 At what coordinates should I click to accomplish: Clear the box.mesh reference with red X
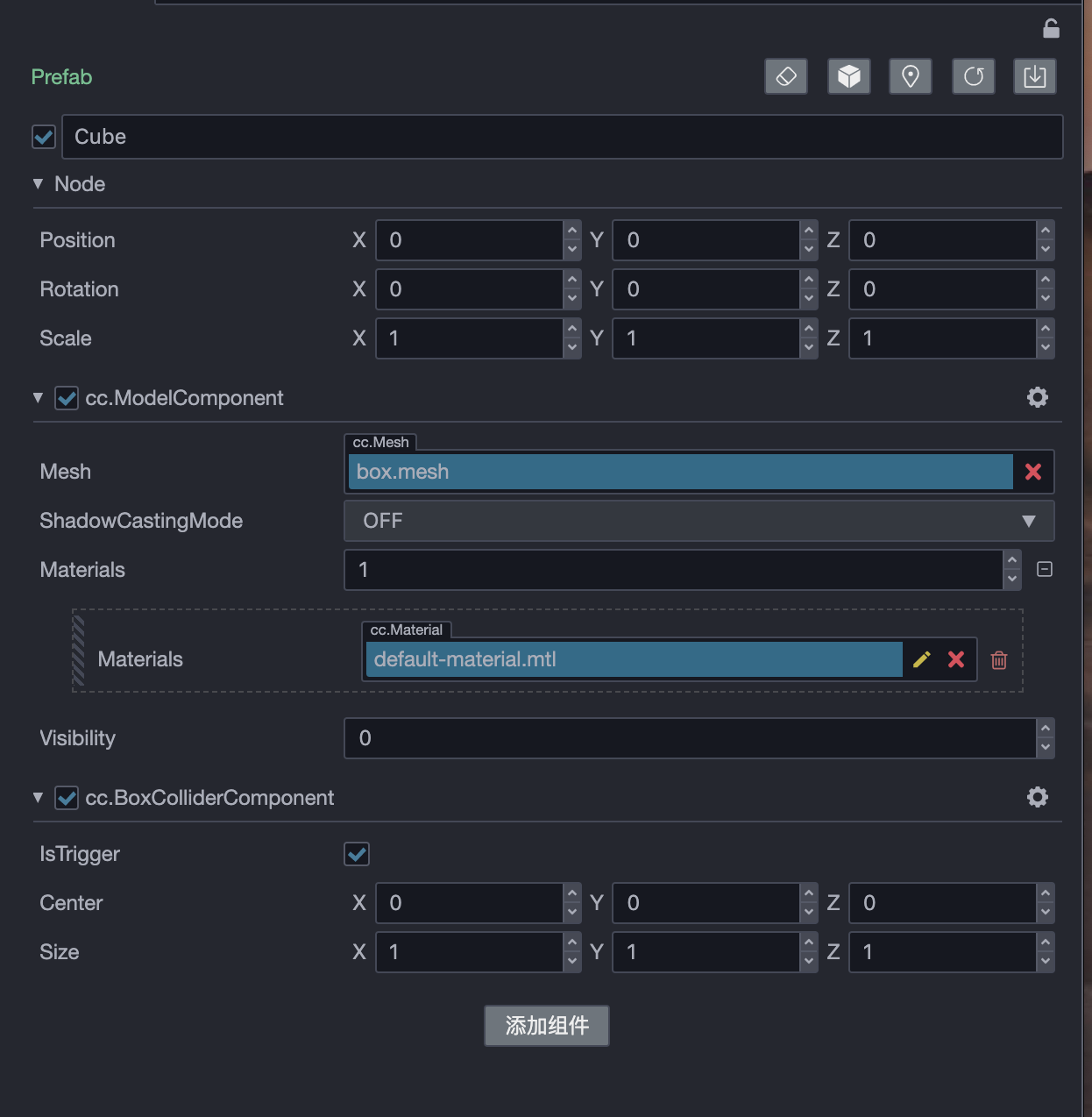[1033, 472]
